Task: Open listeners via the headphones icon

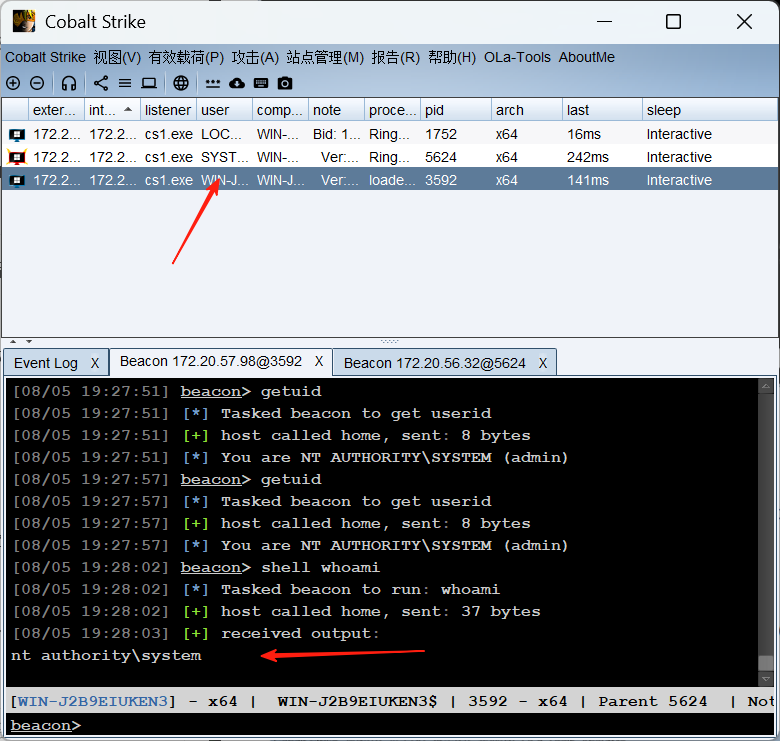Action: 69,83
